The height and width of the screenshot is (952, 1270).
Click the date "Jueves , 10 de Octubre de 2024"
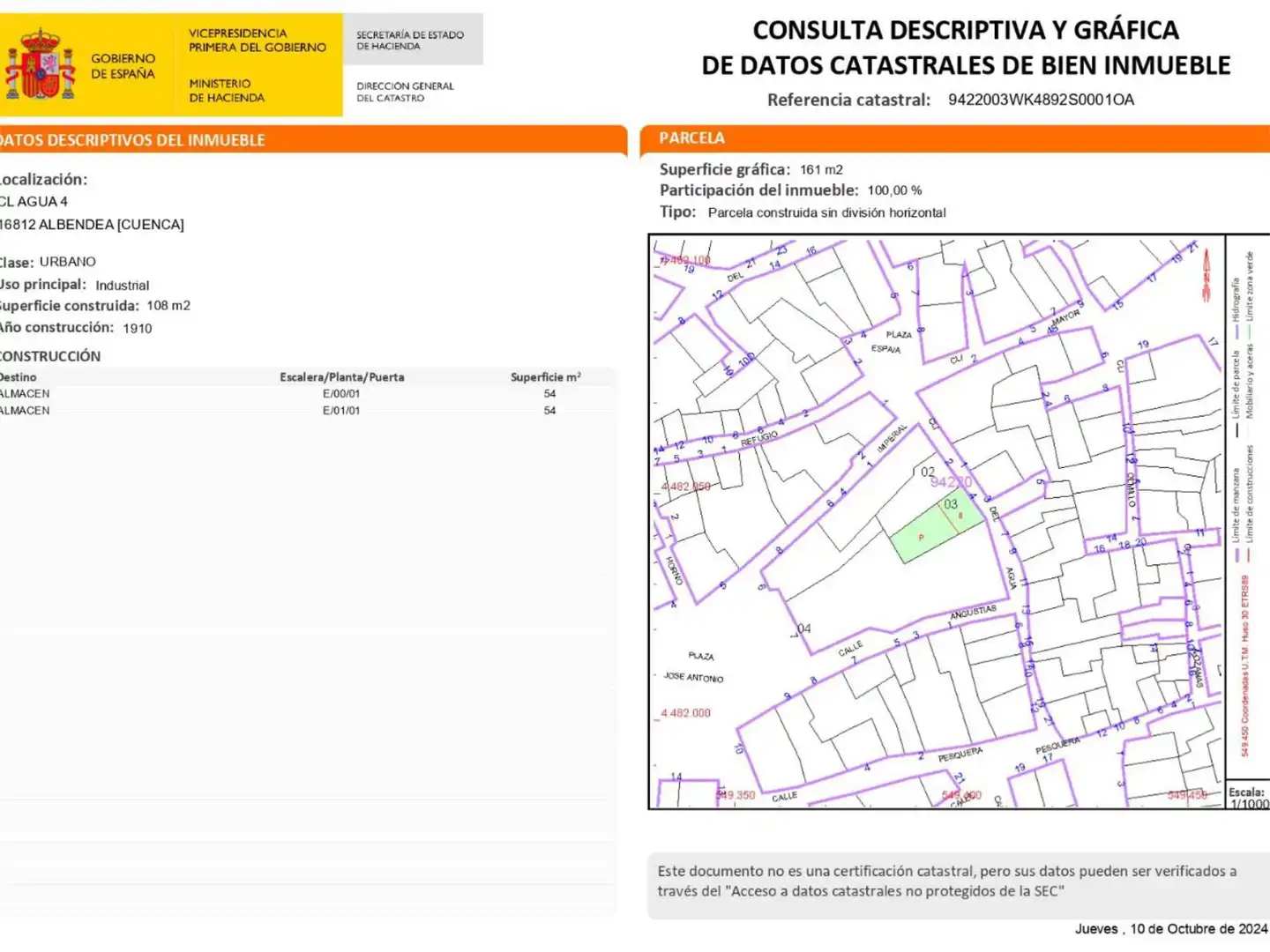click(1171, 929)
